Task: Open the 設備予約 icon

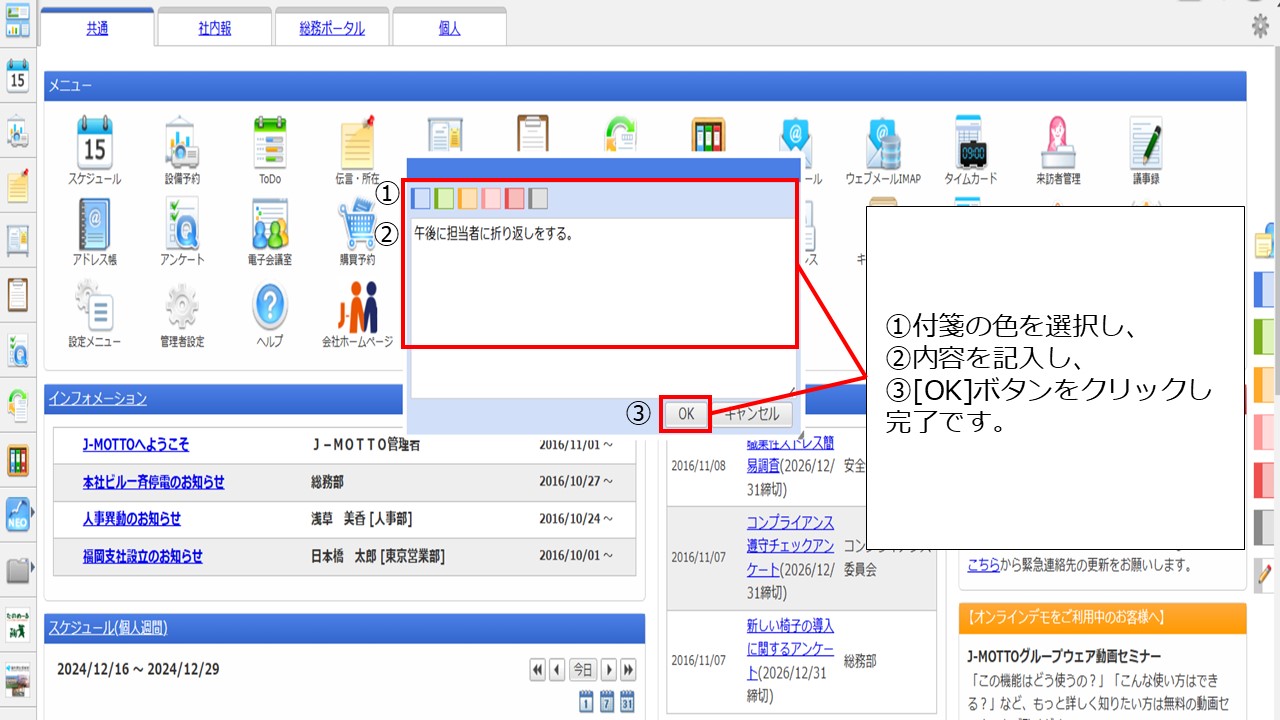Action: pos(182,143)
